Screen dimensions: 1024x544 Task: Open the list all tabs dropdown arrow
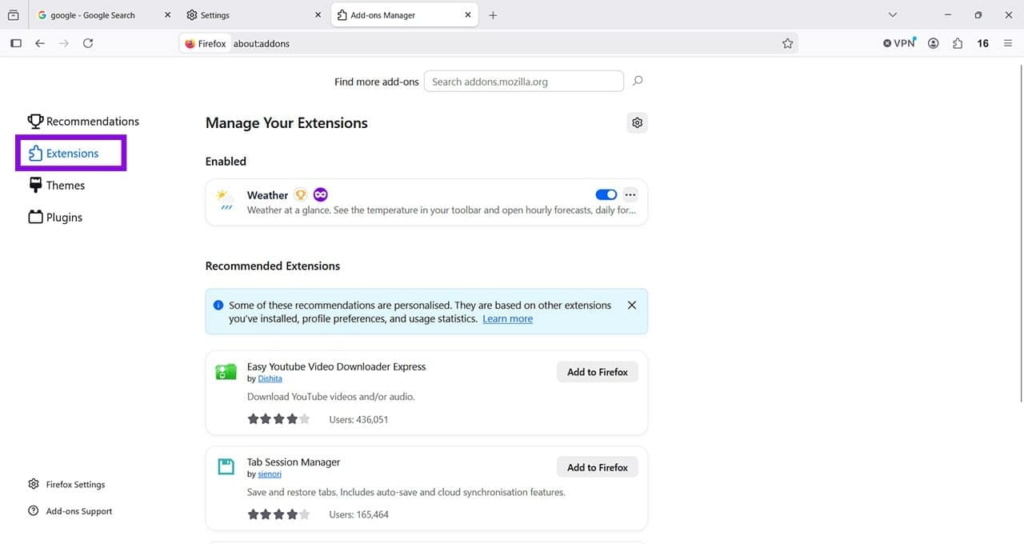893,15
